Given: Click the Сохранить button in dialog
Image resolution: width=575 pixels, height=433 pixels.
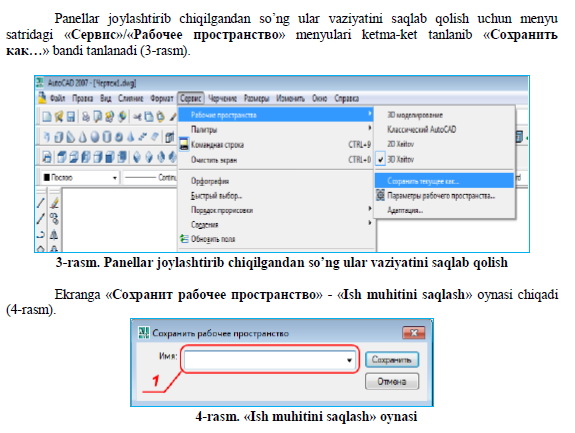Looking at the screenshot, I should coord(392,360).
